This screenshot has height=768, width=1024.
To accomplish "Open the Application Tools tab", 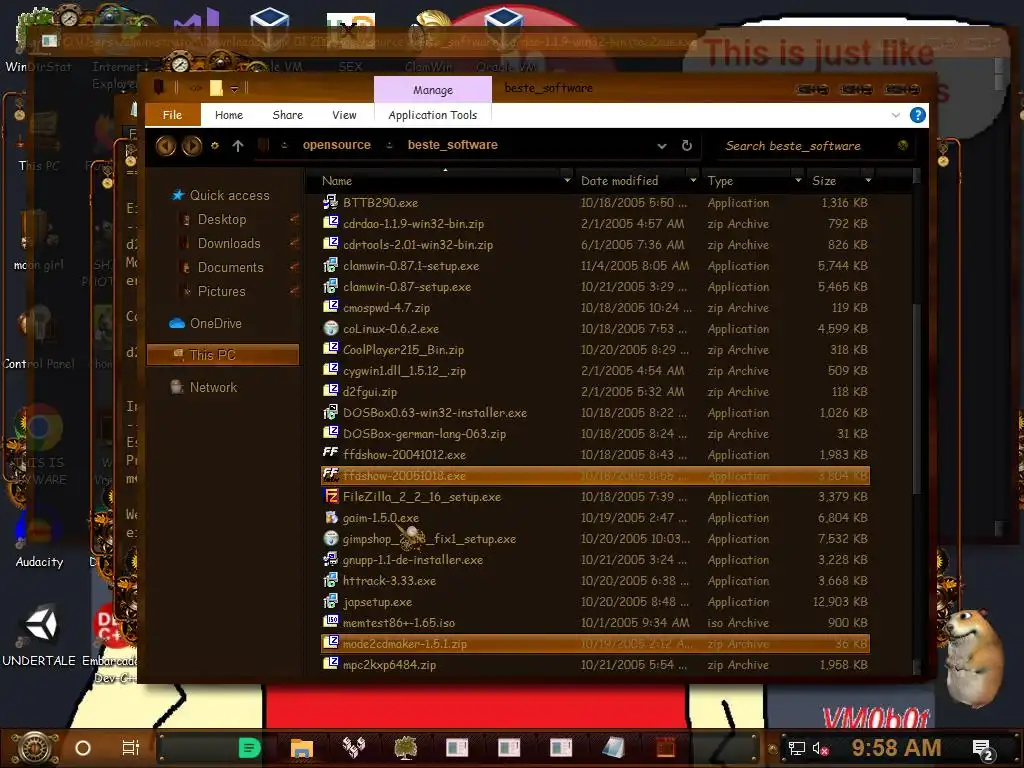I will point(432,115).
